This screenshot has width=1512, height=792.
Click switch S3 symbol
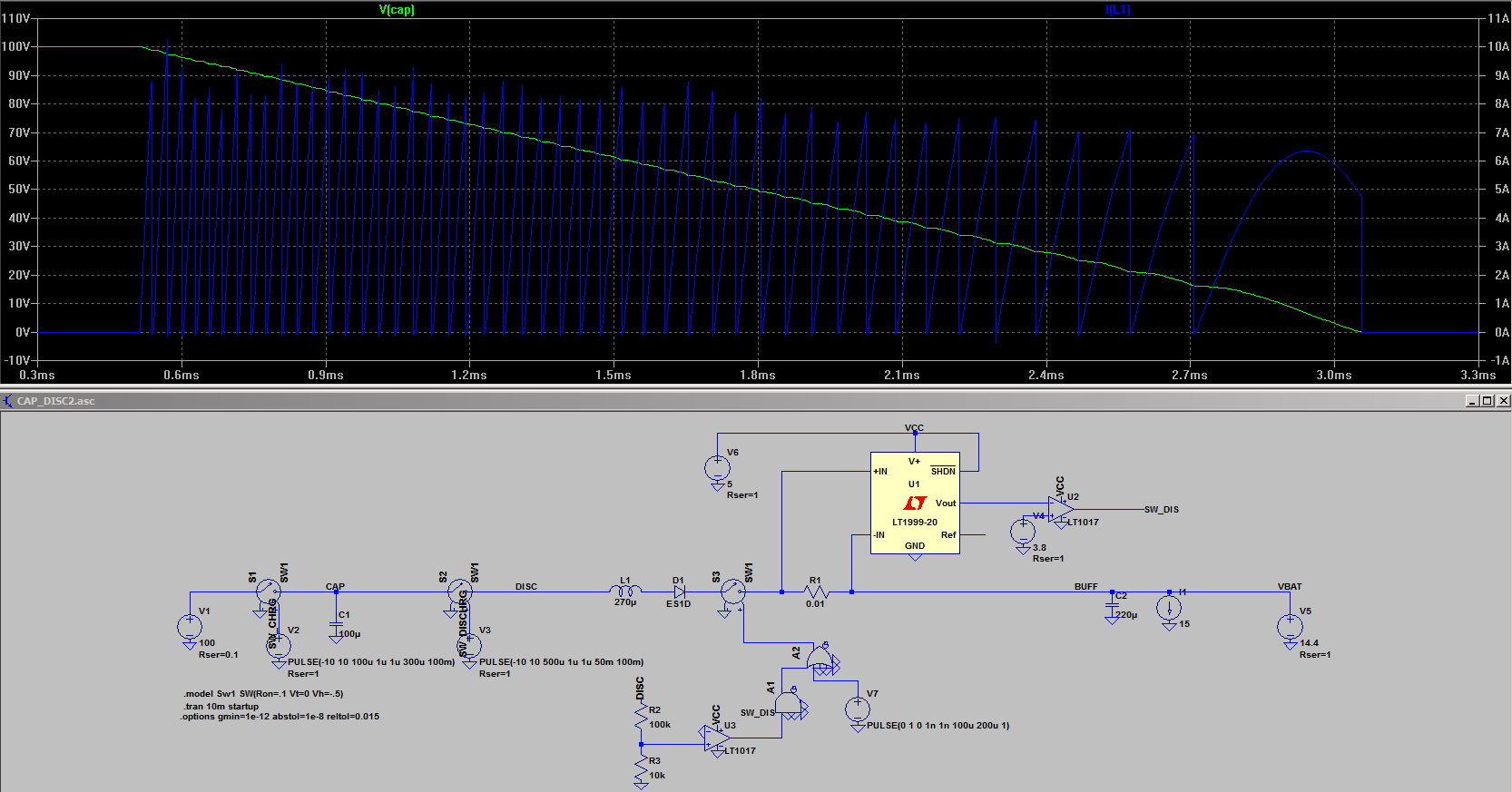click(x=732, y=593)
